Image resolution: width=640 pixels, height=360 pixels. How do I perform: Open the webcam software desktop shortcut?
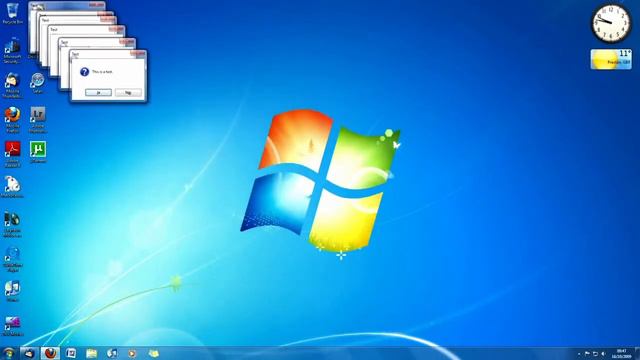[x=12, y=224]
